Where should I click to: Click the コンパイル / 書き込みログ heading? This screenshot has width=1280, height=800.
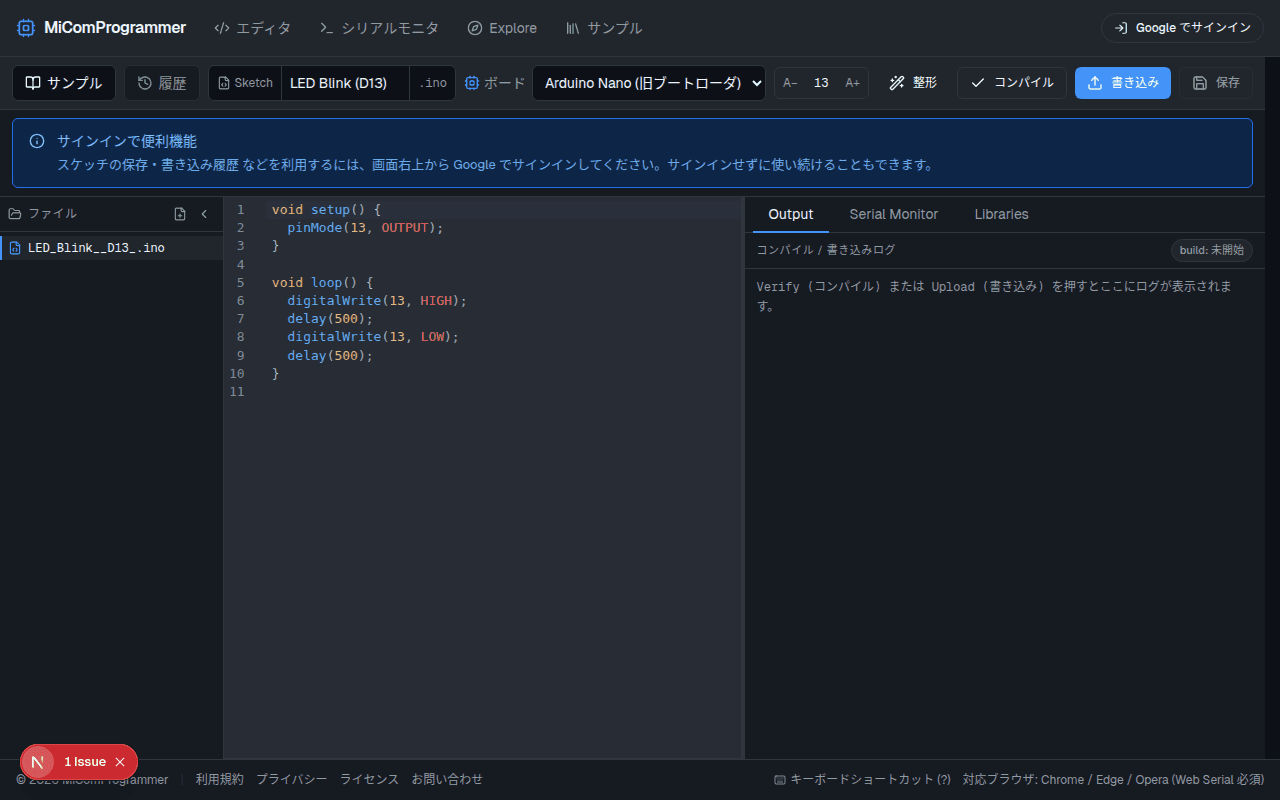tap(826, 250)
